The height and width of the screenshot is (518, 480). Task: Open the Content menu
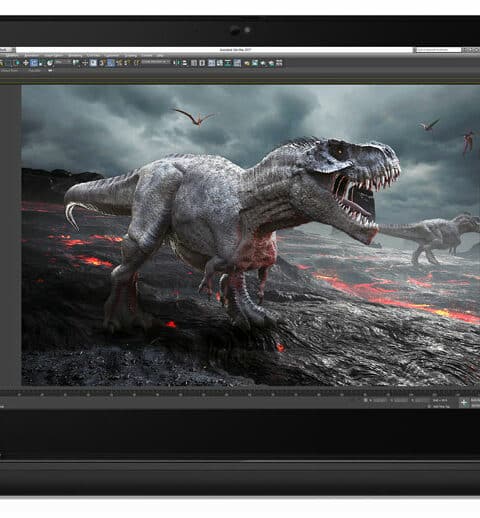point(147,55)
